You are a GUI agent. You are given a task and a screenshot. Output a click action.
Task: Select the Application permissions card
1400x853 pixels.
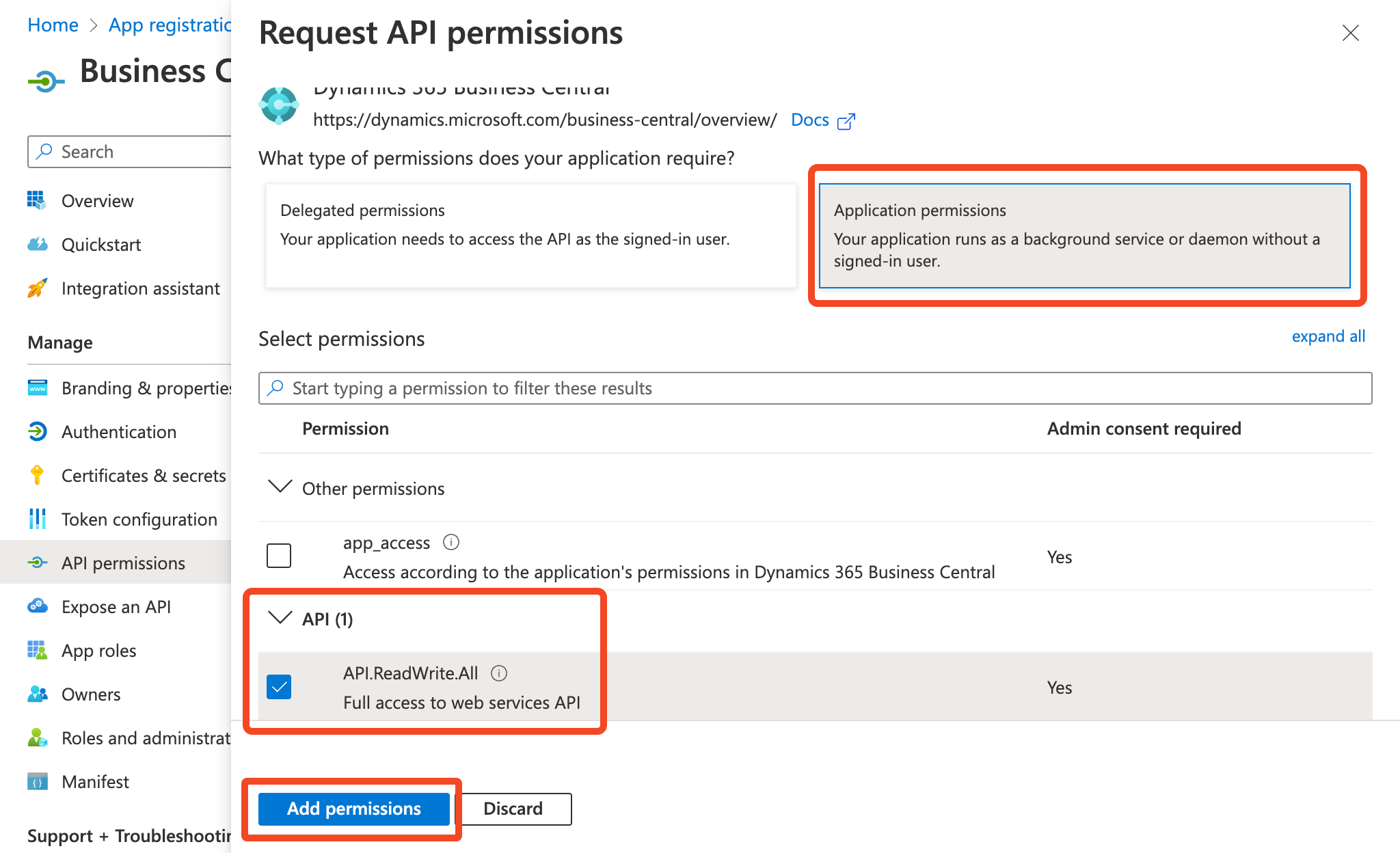(x=1085, y=235)
